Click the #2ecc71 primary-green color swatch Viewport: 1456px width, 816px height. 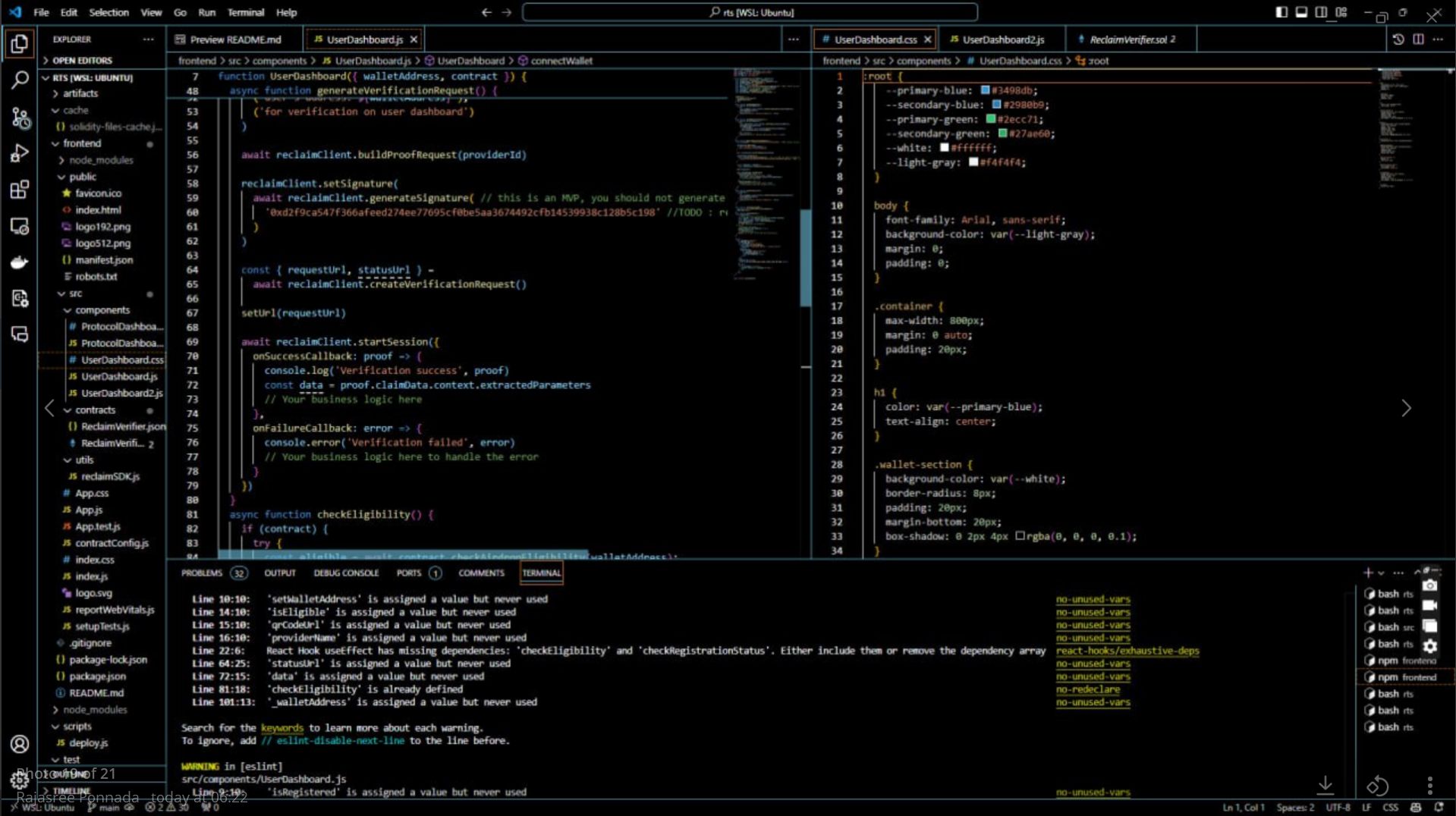(991, 119)
